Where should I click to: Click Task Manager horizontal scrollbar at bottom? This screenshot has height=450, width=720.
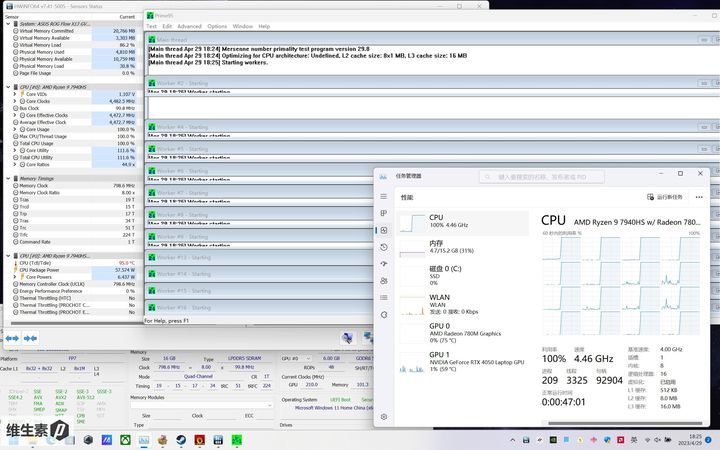624,423
